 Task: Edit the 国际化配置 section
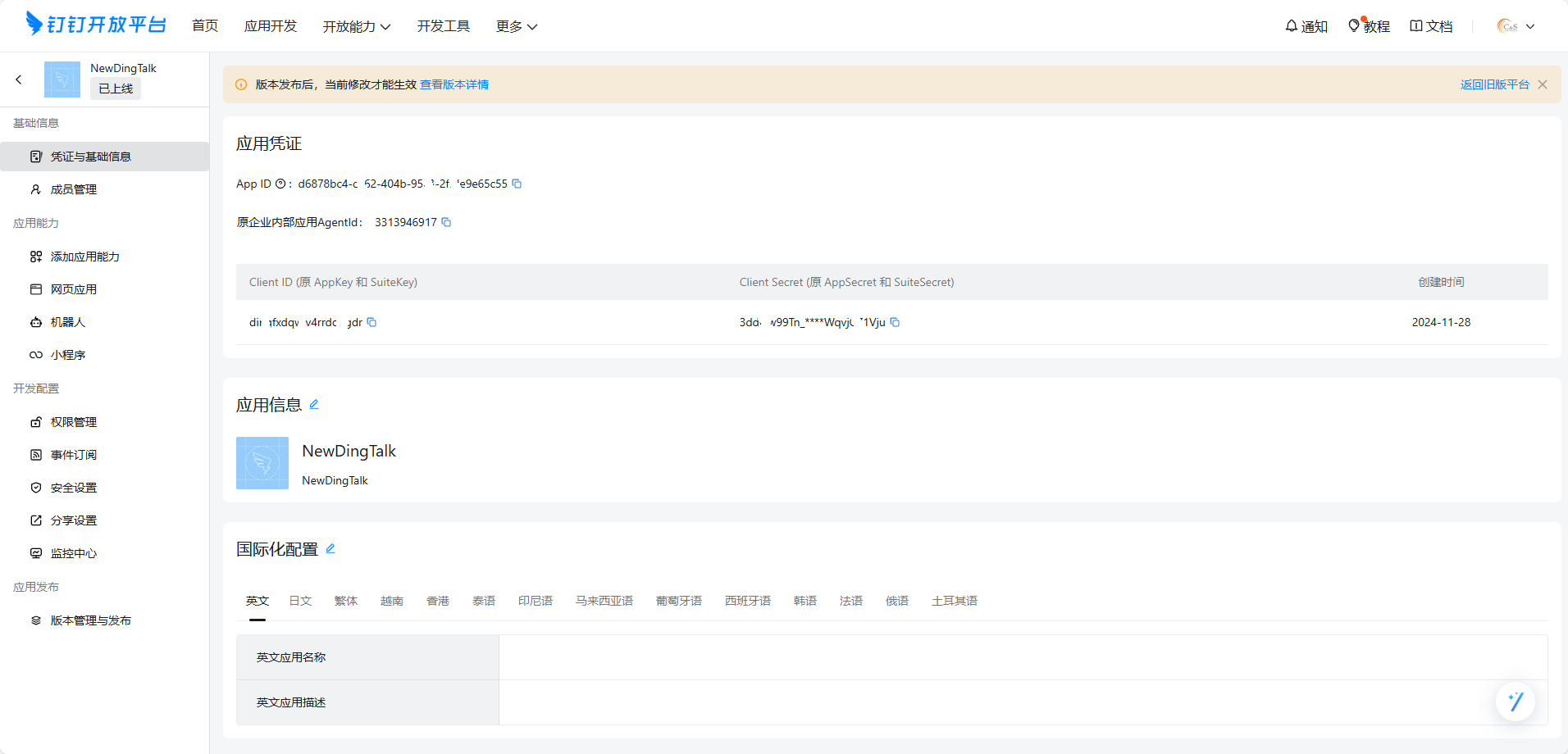tap(330, 548)
